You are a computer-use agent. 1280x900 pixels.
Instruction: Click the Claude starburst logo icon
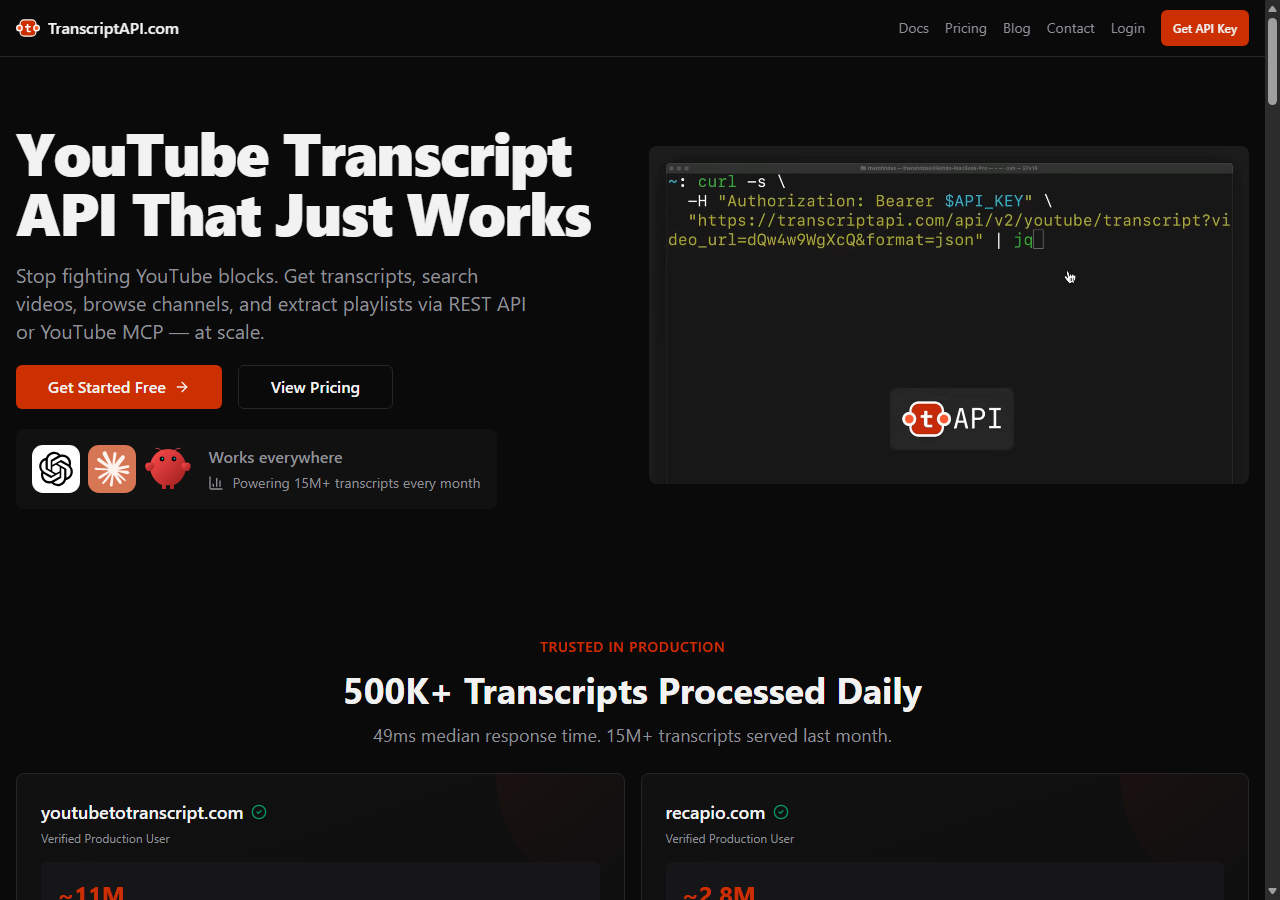point(112,469)
